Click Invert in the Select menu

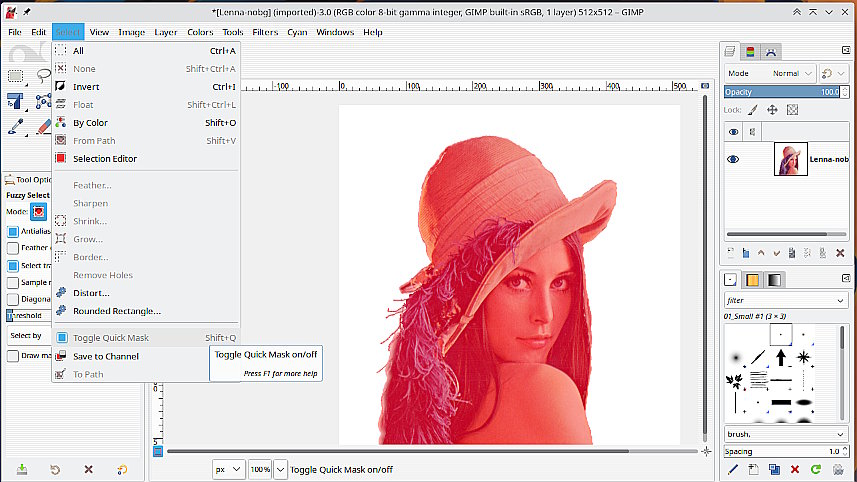pos(86,87)
